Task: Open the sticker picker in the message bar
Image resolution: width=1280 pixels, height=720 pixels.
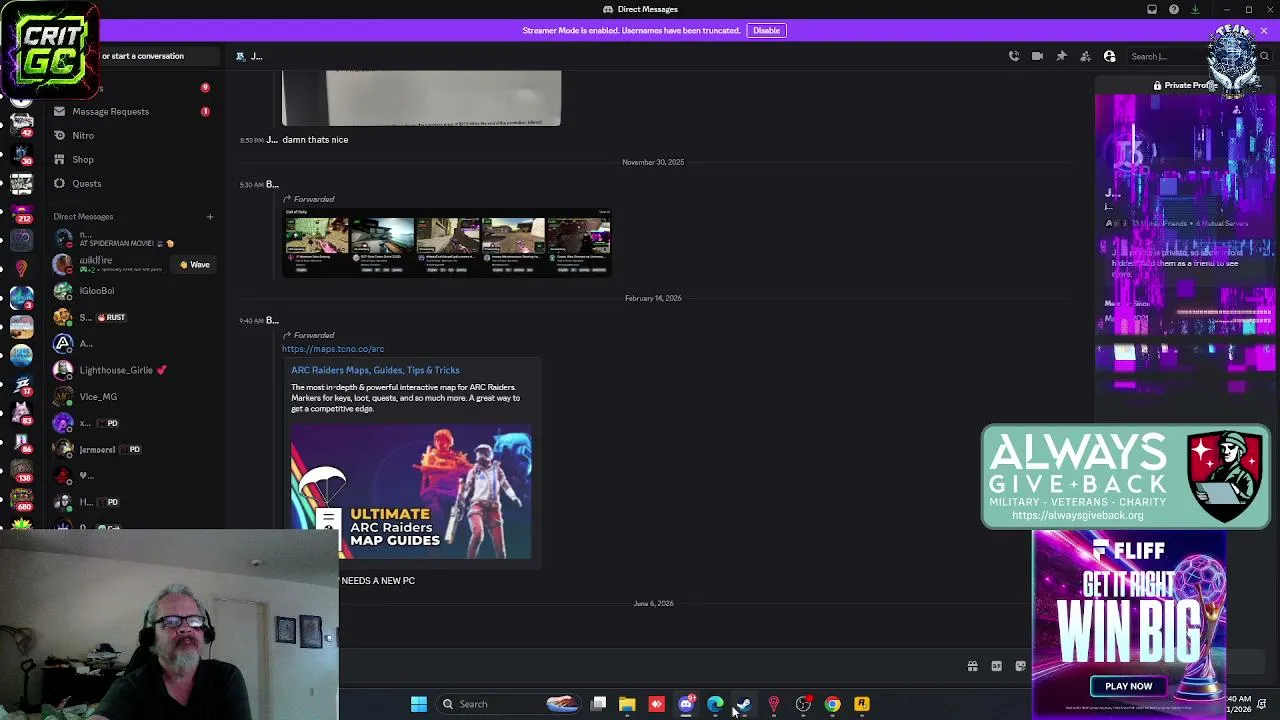Action: point(1020,666)
